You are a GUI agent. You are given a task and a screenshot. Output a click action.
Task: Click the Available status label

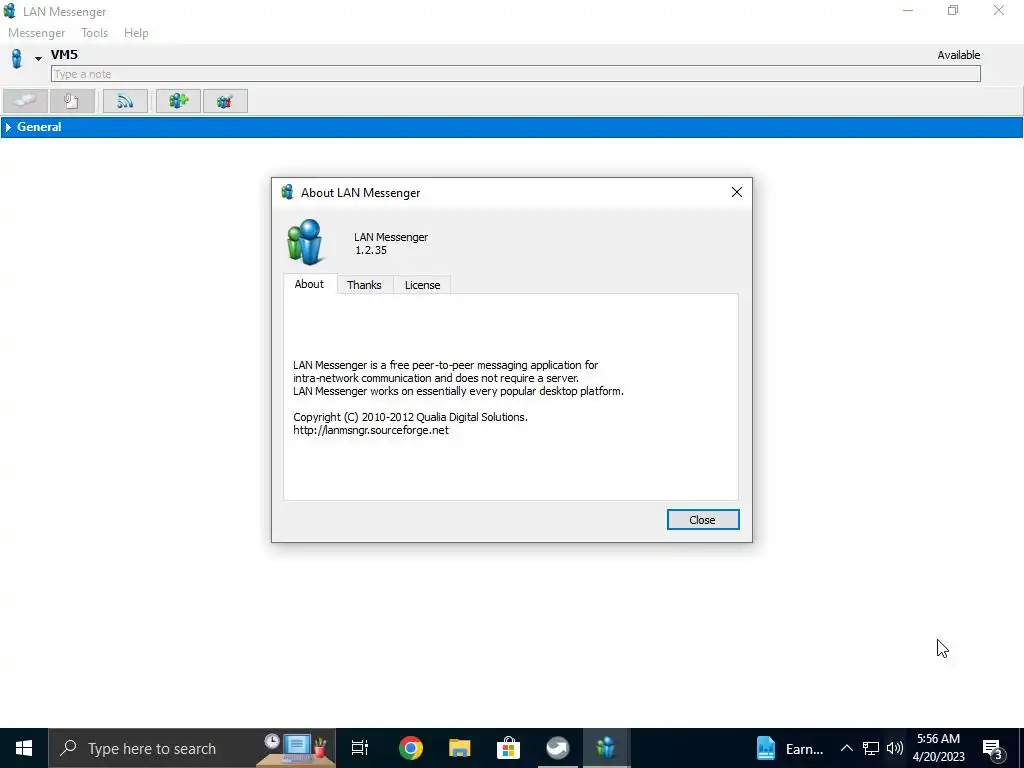click(959, 56)
